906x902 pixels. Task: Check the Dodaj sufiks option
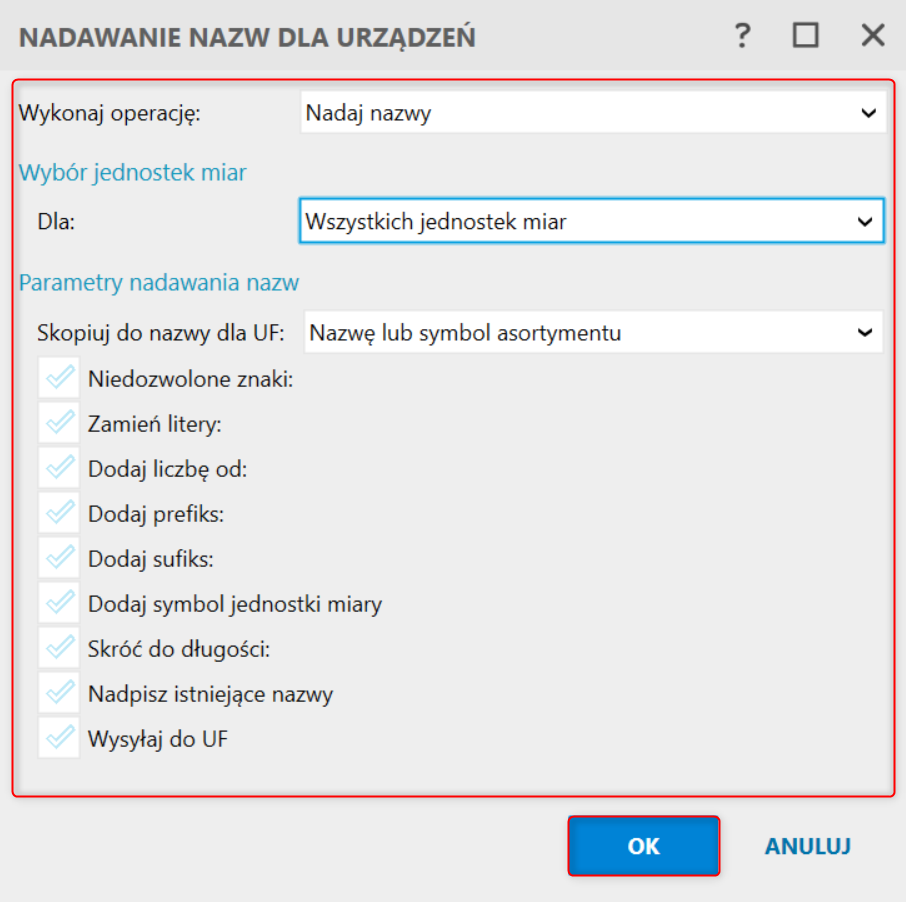(60, 559)
